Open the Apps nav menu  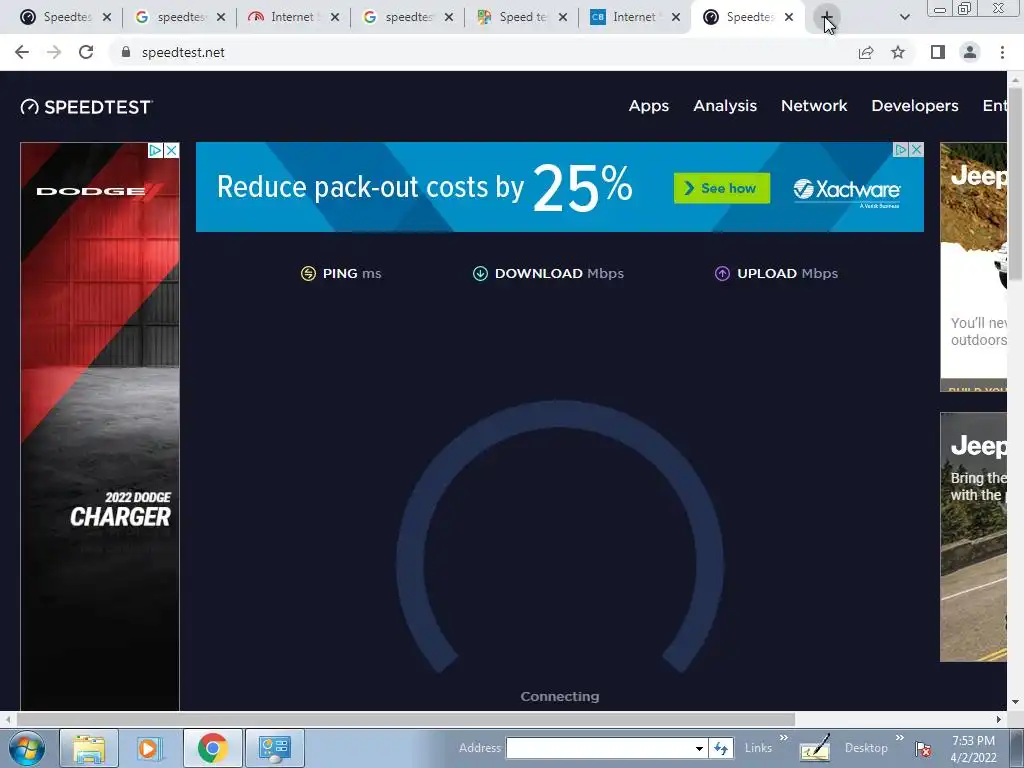[648, 106]
